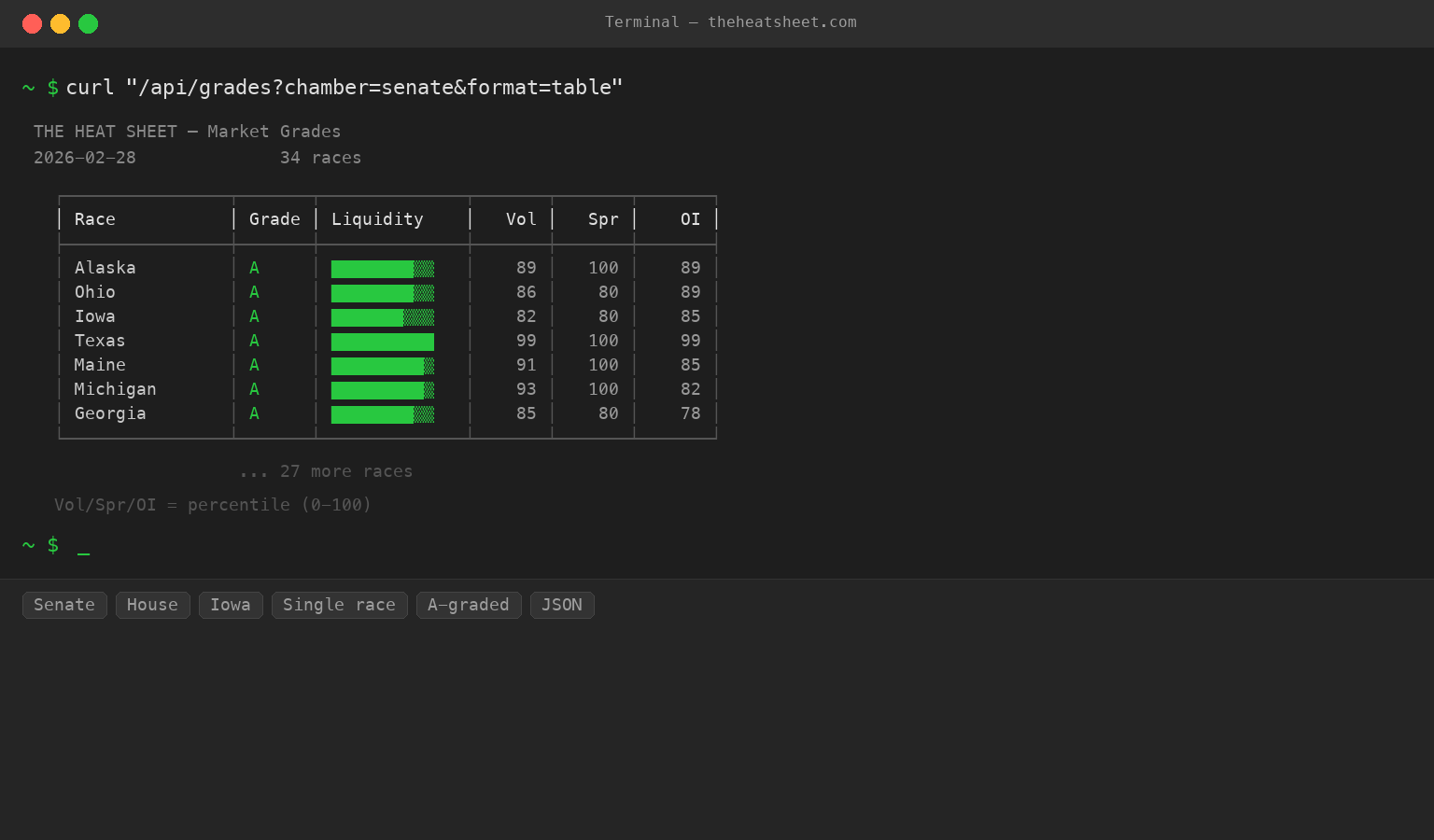This screenshot has height=840, width=1434.
Task: Select the Texas race row
Action: click(100, 340)
